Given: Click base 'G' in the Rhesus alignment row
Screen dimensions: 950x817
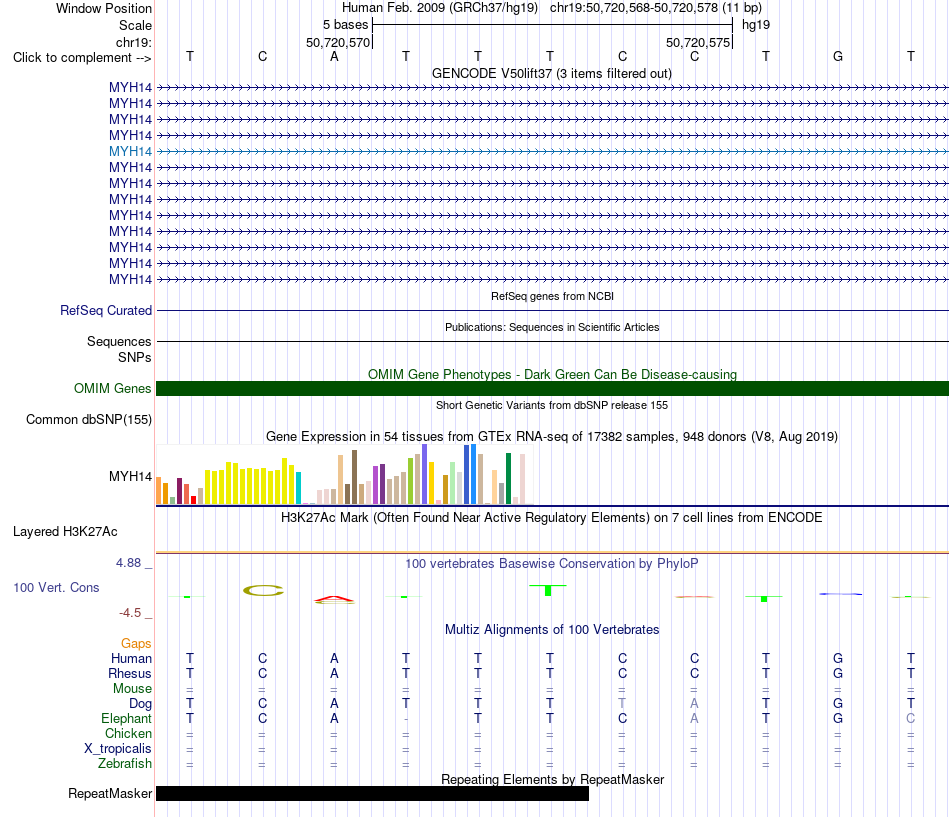Looking at the screenshot, I should point(838,673).
